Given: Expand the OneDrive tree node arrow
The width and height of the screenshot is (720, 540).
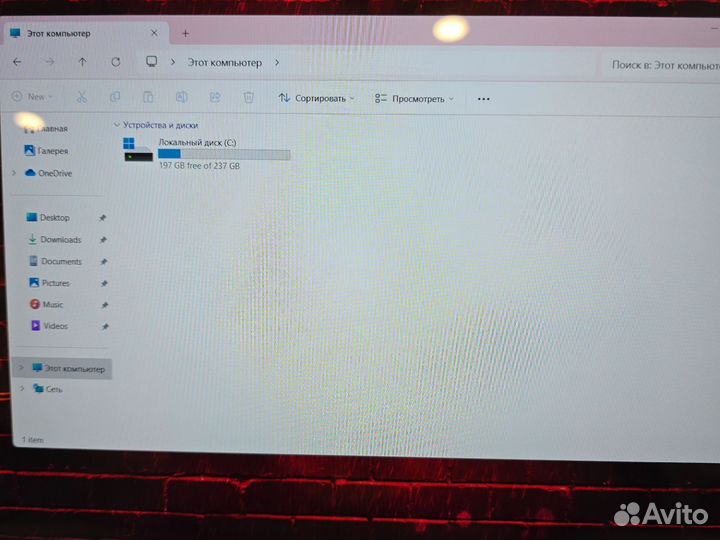Looking at the screenshot, I should click(14, 173).
